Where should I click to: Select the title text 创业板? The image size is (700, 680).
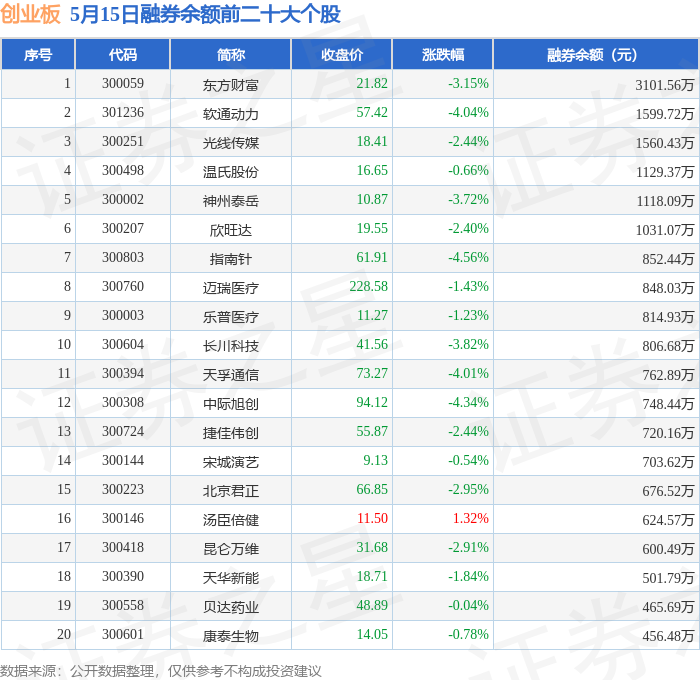(x=30, y=14)
